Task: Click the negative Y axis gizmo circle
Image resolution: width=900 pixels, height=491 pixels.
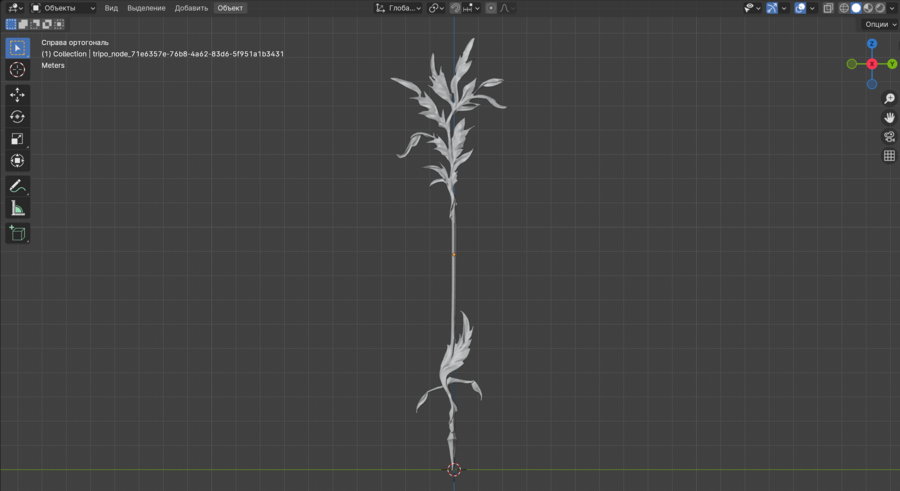Action: point(852,64)
